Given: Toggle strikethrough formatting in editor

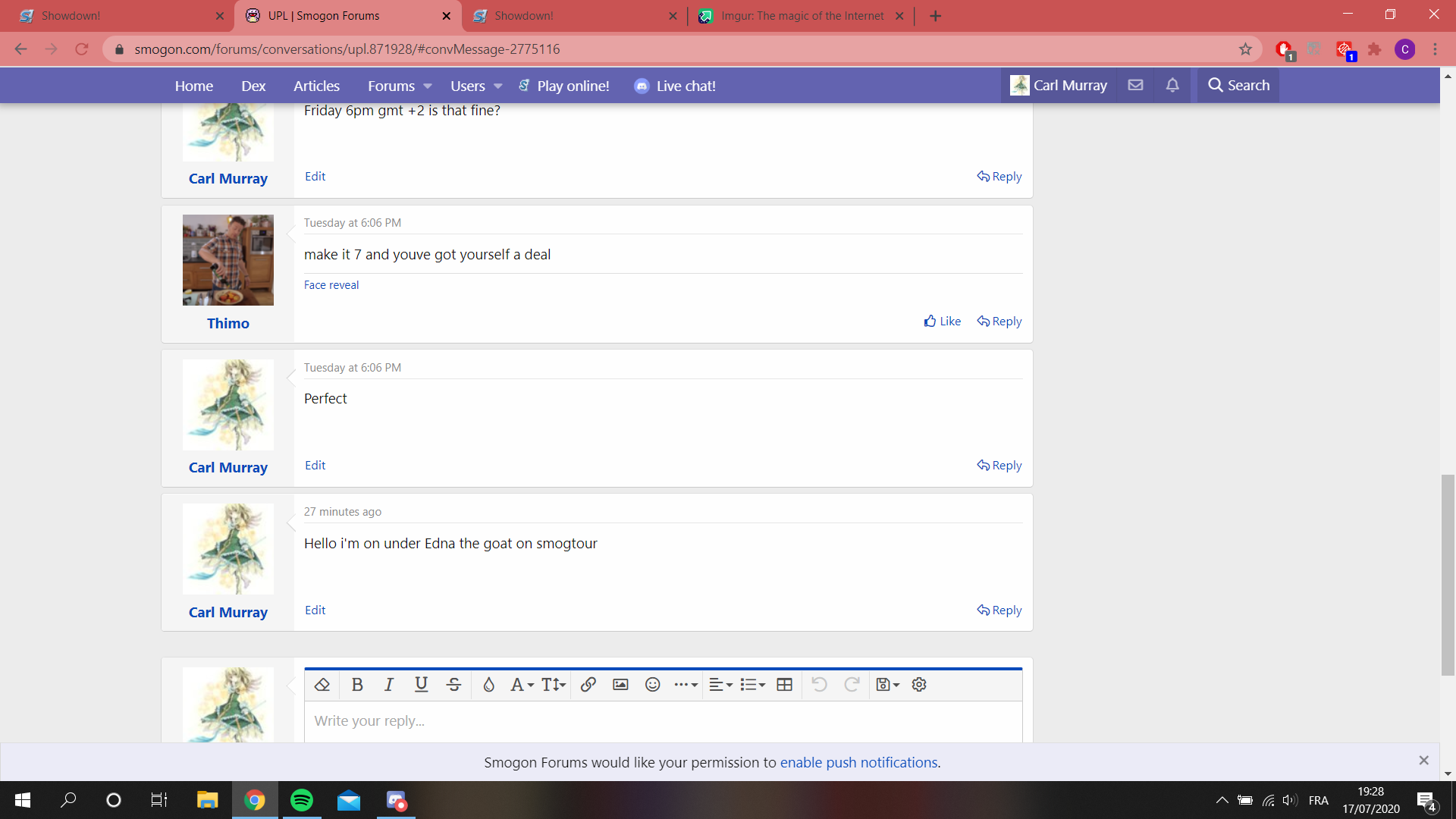Looking at the screenshot, I should [454, 685].
